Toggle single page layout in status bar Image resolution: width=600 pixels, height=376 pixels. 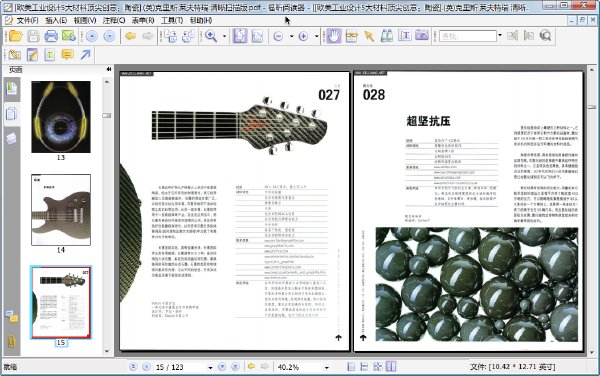coord(351,366)
